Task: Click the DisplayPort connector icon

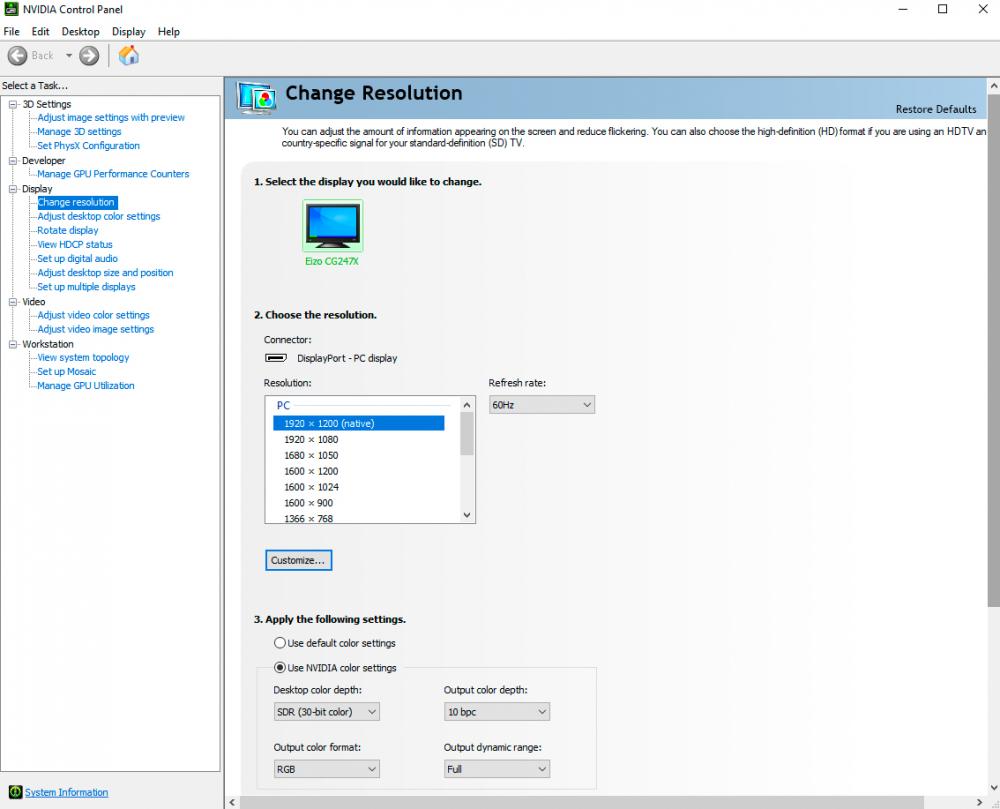Action: tap(276, 358)
